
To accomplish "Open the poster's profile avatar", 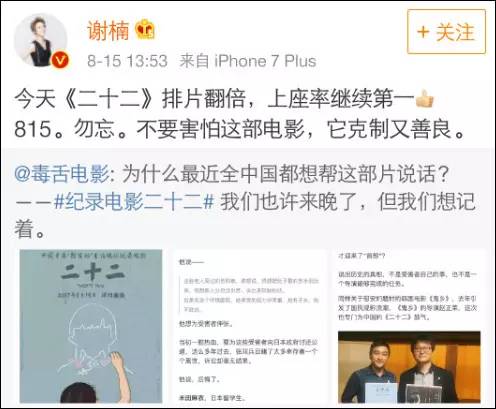I will [41, 41].
